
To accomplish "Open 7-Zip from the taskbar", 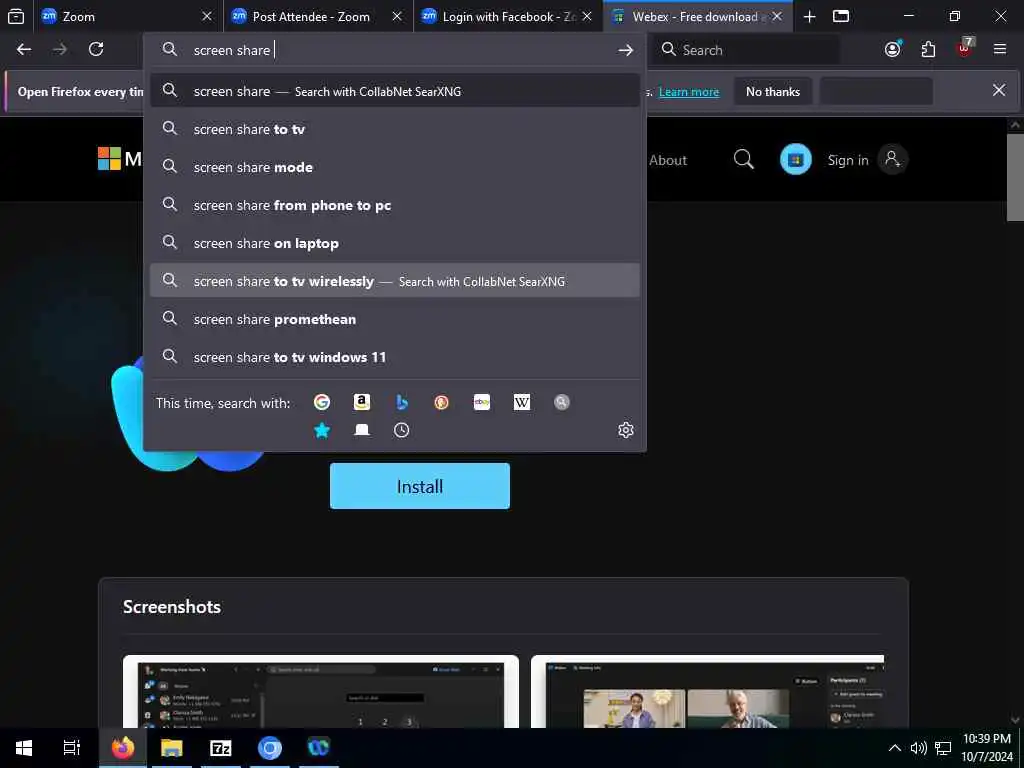I will click(221, 747).
